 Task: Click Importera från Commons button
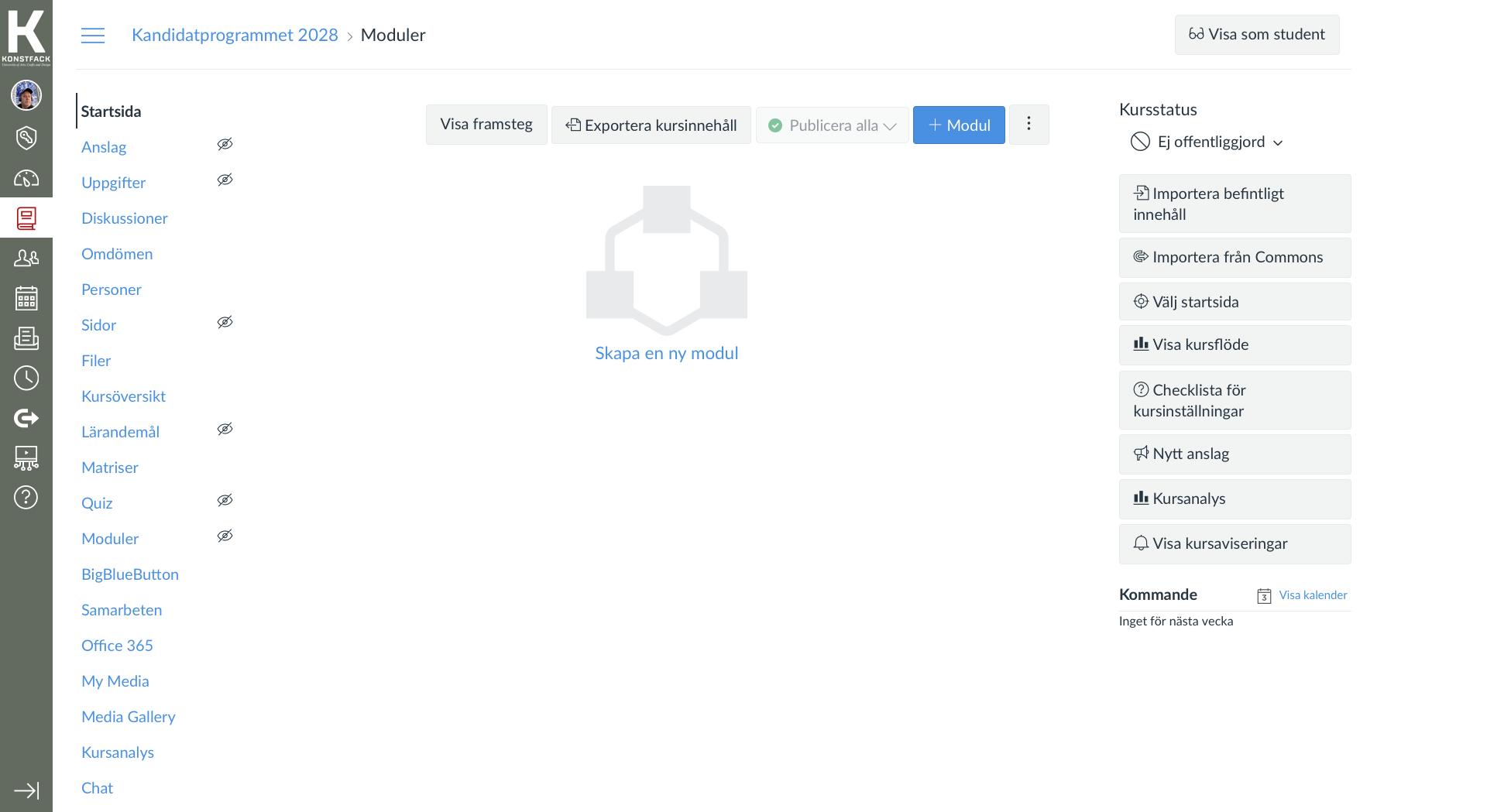(x=1235, y=258)
